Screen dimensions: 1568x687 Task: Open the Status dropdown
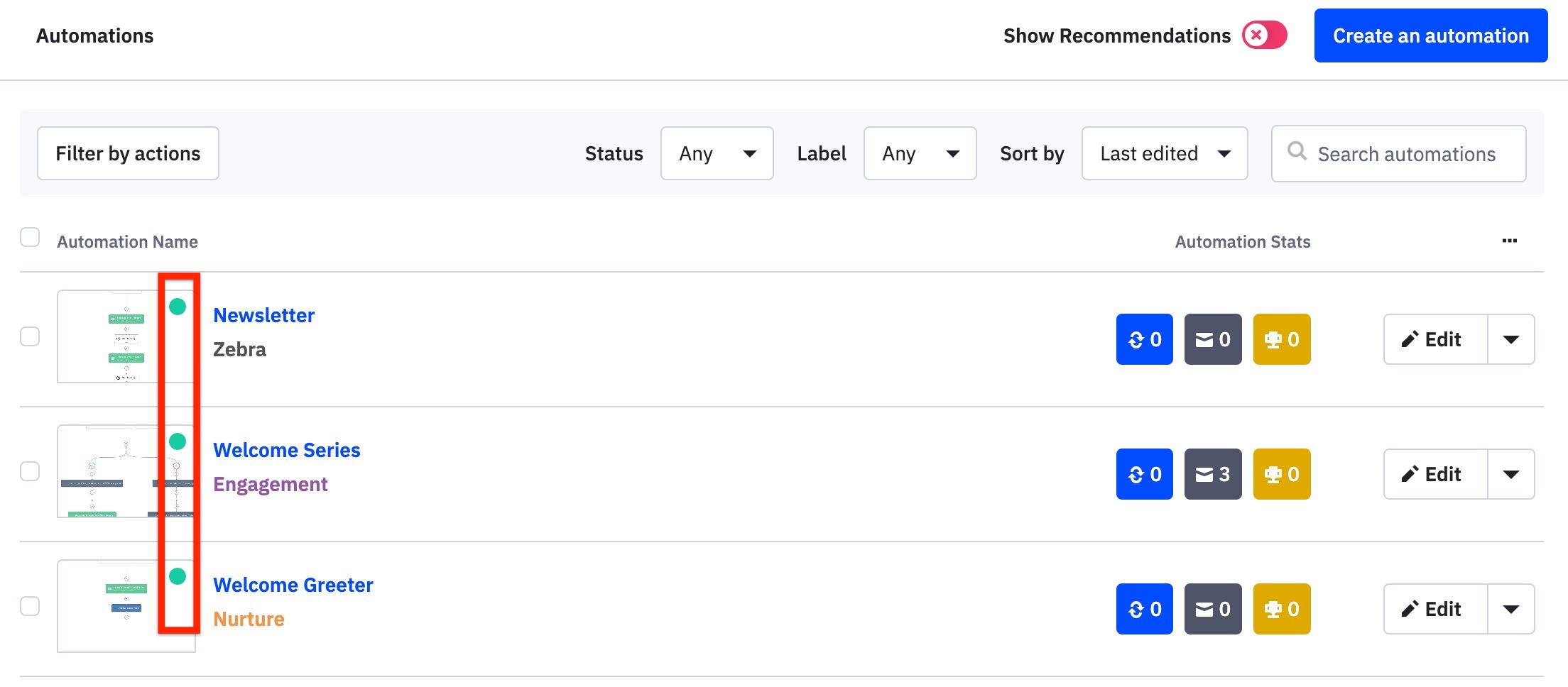click(x=716, y=153)
